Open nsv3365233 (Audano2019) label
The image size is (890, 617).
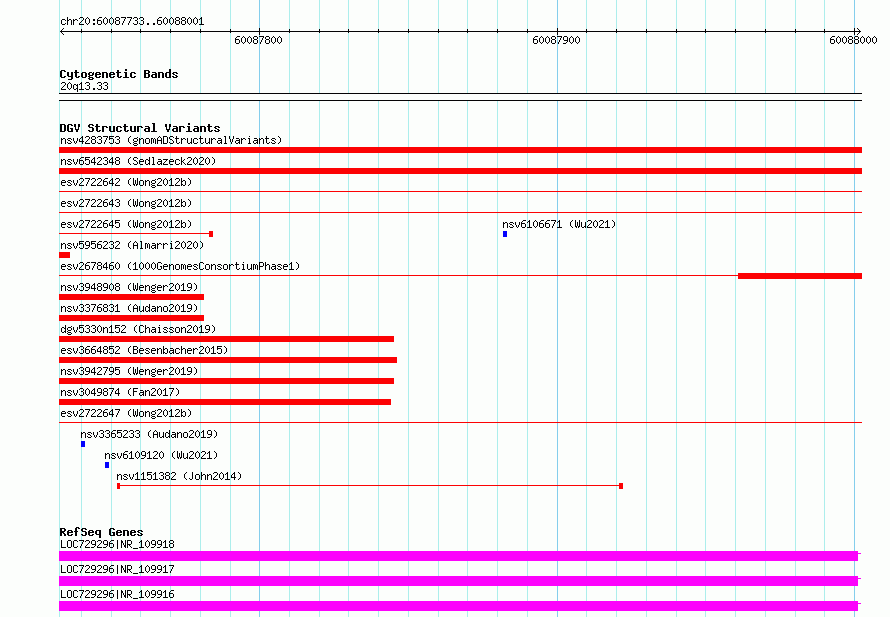tap(149, 434)
